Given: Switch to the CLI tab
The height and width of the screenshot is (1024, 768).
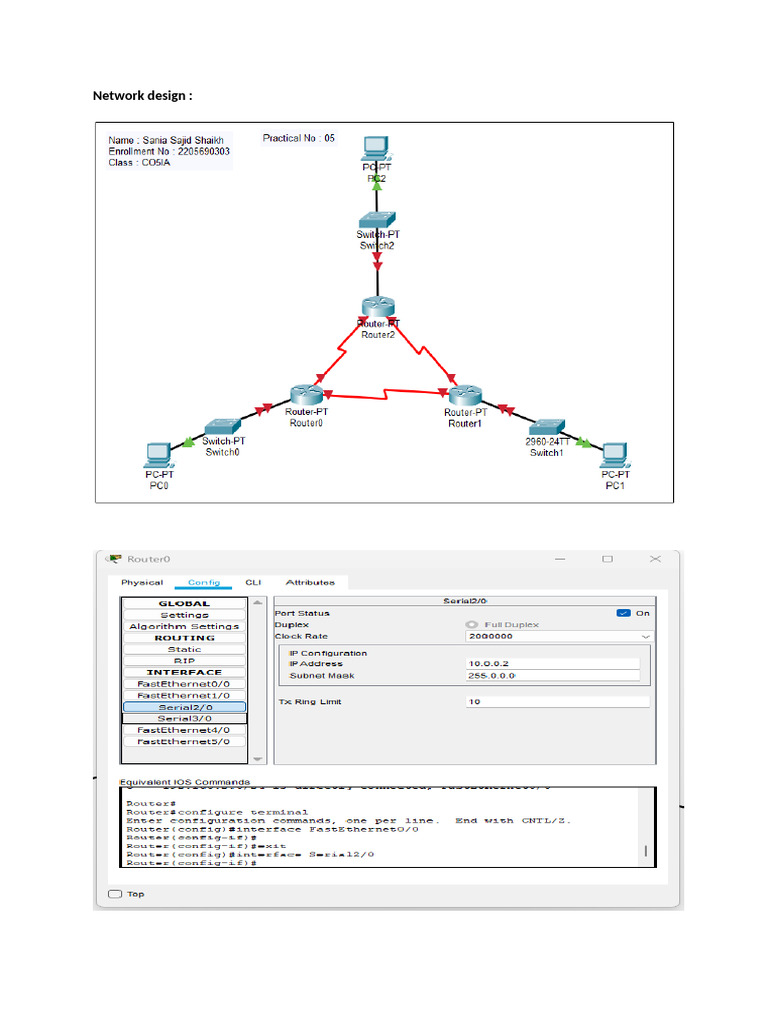Looking at the screenshot, I should 253,582.
